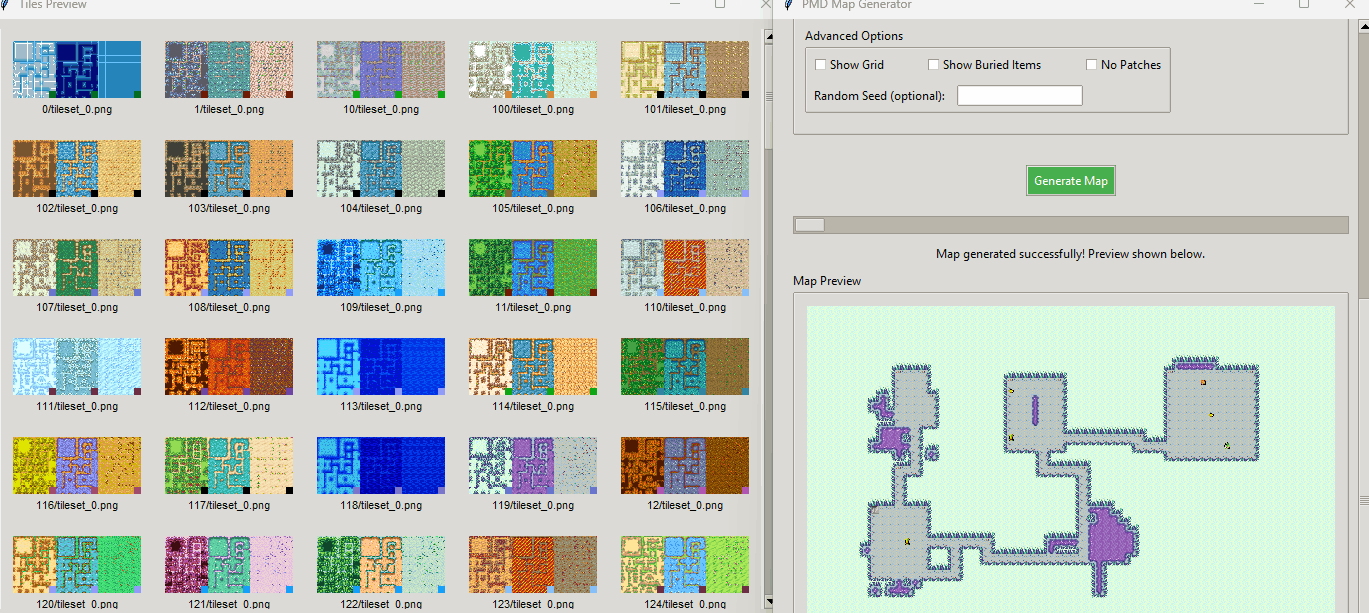Select the 1/tileset_0.png thumbnail
Image resolution: width=1369 pixels, height=613 pixels.
229,69
